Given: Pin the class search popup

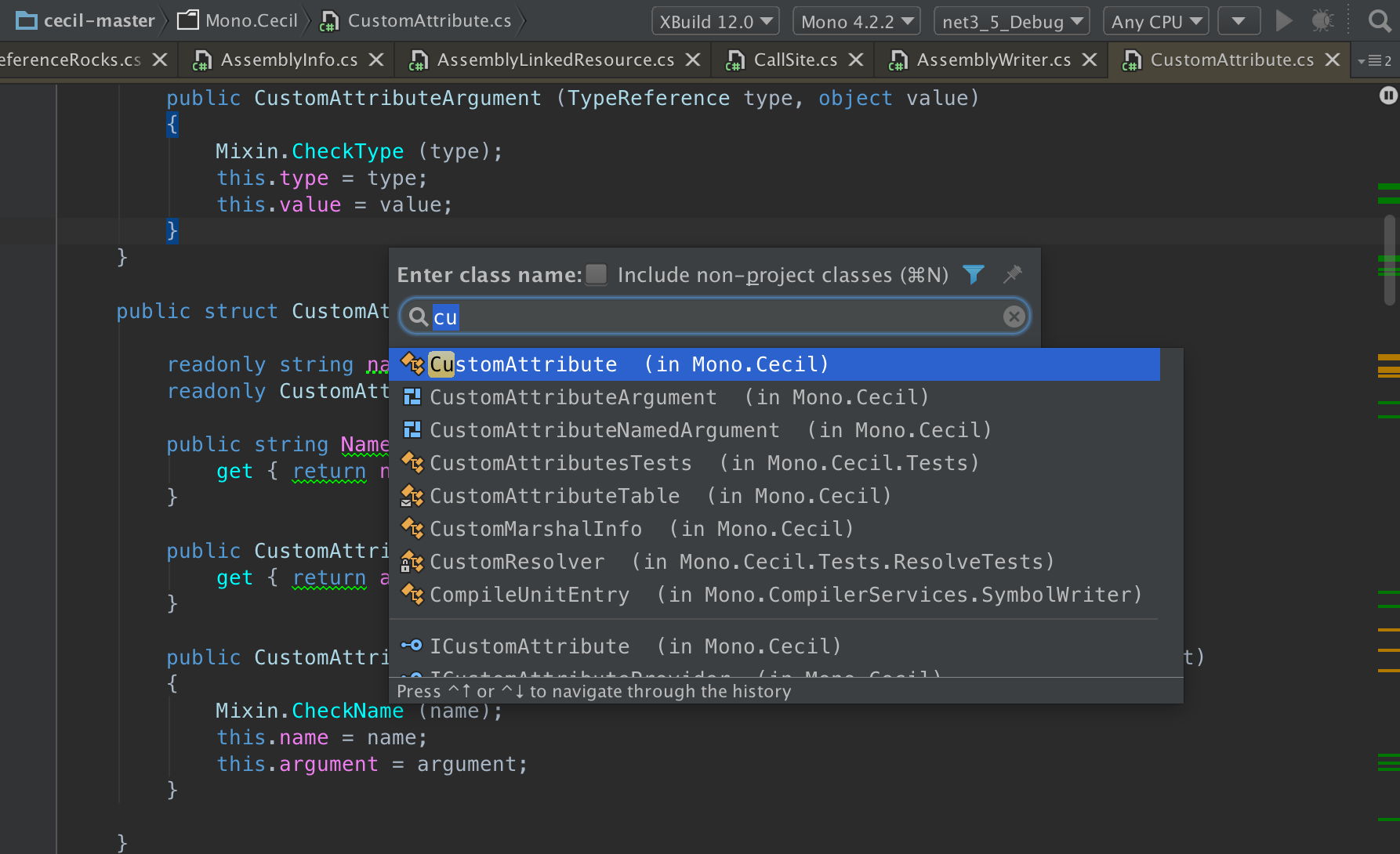Looking at the screenshot, I should (x=1012, y=275).
